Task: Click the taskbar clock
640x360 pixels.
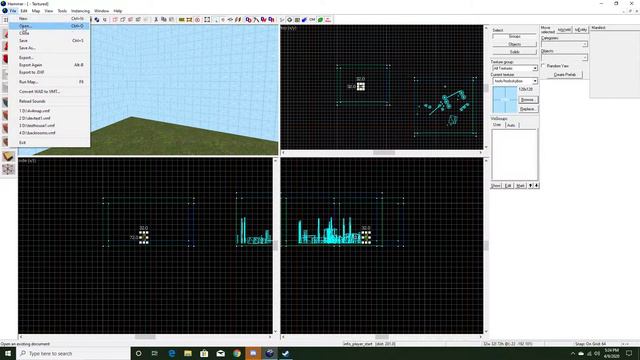Action: pyautogui.click(x=612, y=353)
